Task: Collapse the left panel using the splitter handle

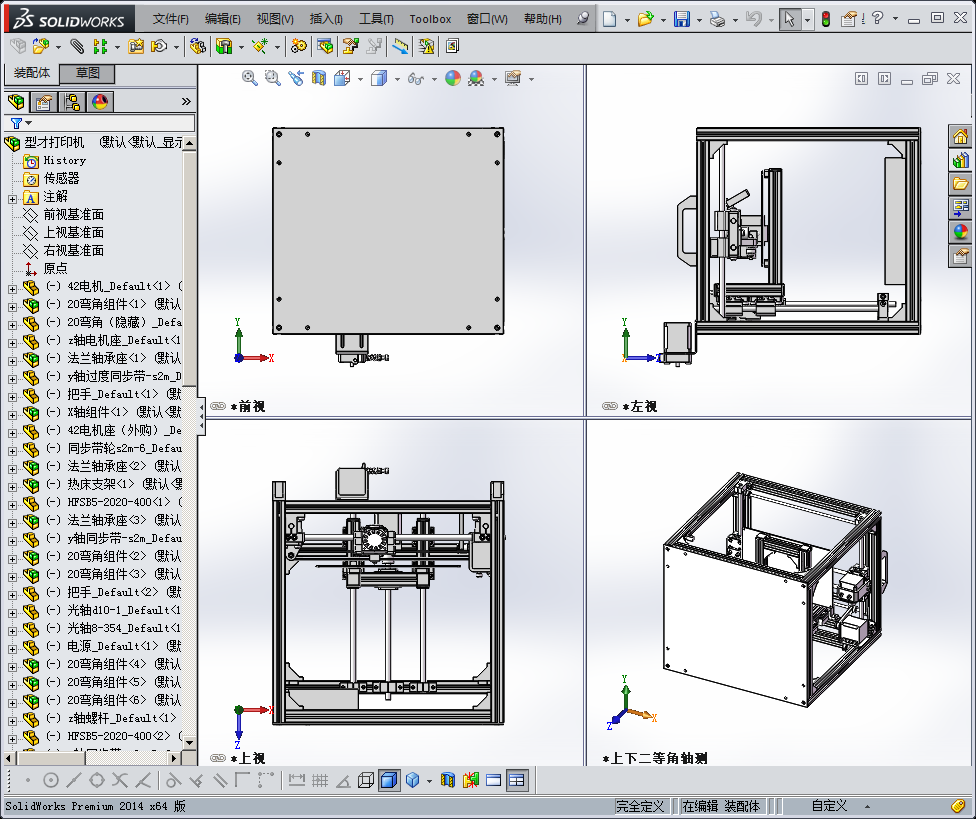Action: pyautogui.click(x=201, y=416)
